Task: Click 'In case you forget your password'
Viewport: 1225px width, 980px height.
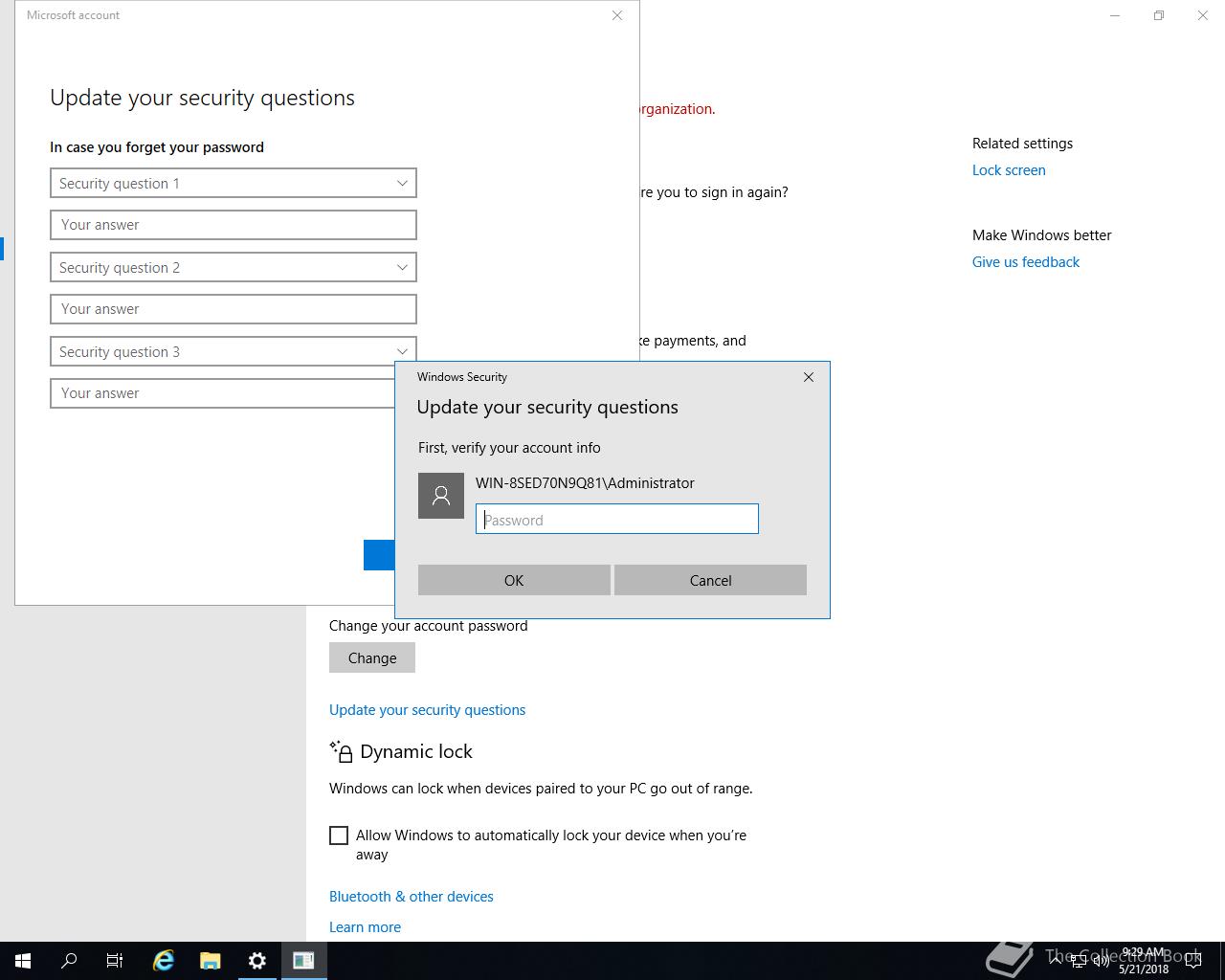Action: [x=157, y=147]
